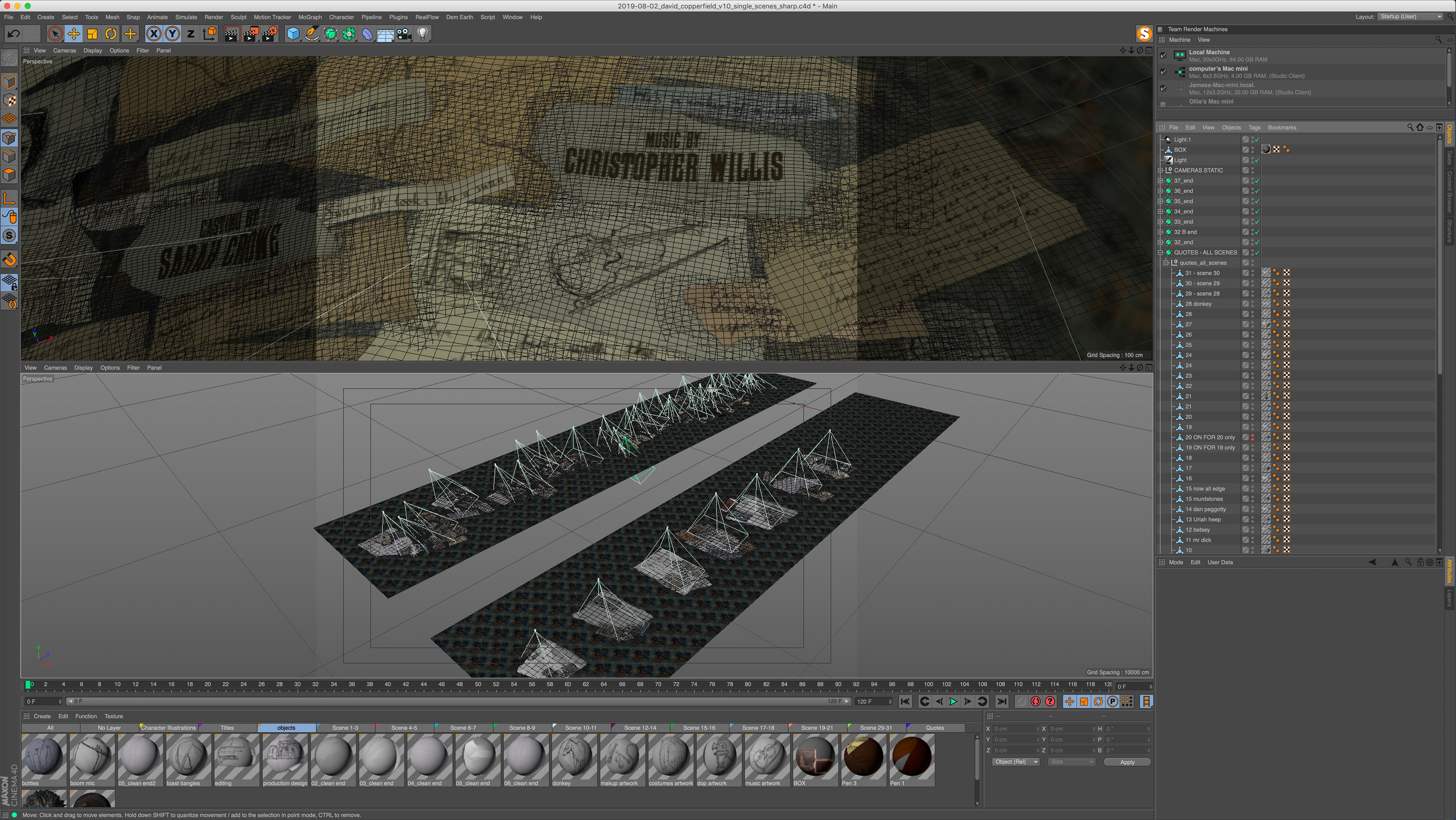The height and width of the screenshot is (820, 1456).
Task: Activate the Rotate tool in top toolbar
Action: pyautogui.click(x=111, y=34)
